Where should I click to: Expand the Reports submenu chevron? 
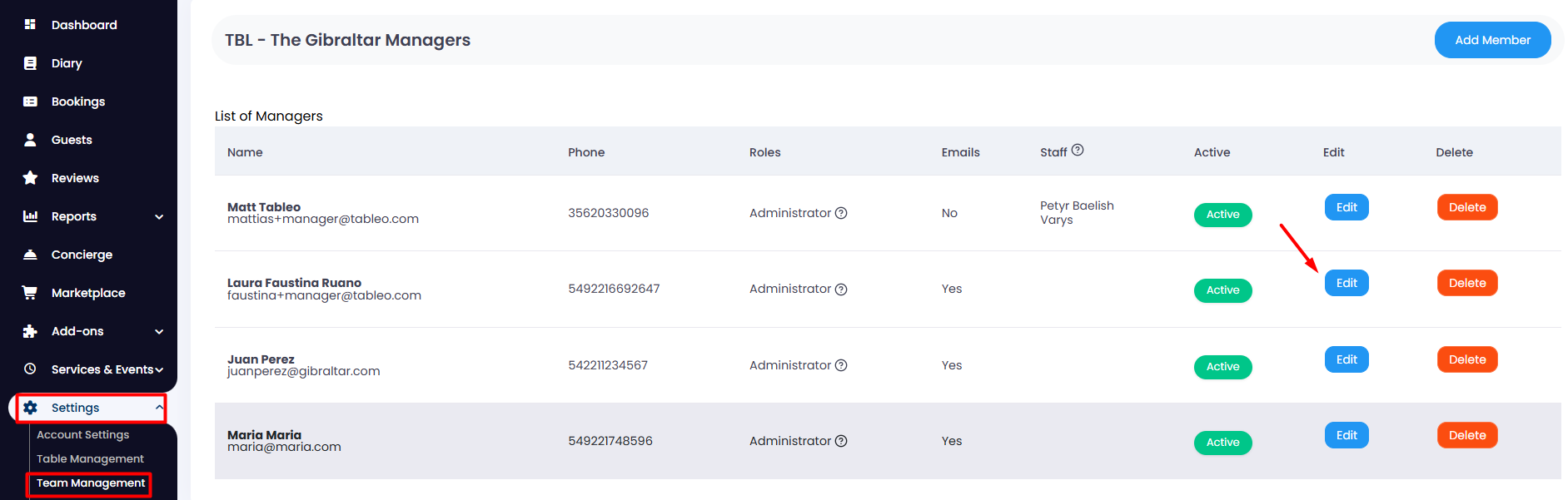point(159,217)
